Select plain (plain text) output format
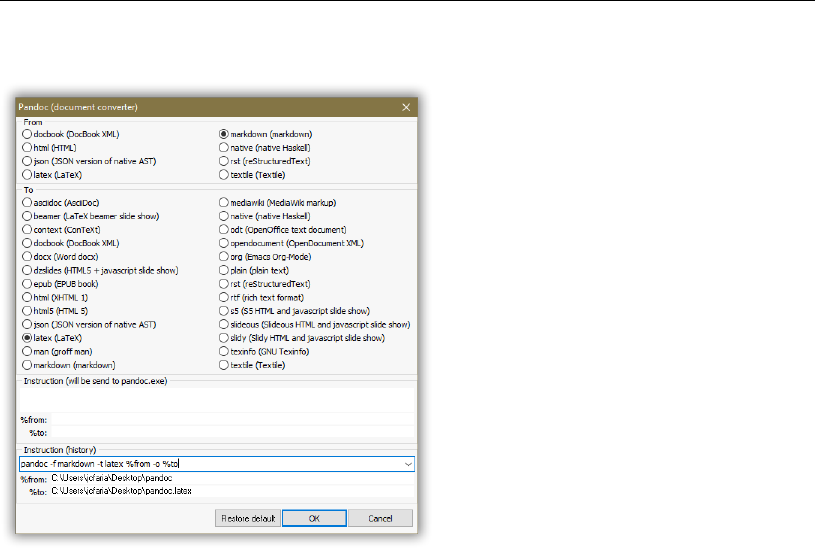The height and width of the screenshot is (549, 815). [254, 270]
